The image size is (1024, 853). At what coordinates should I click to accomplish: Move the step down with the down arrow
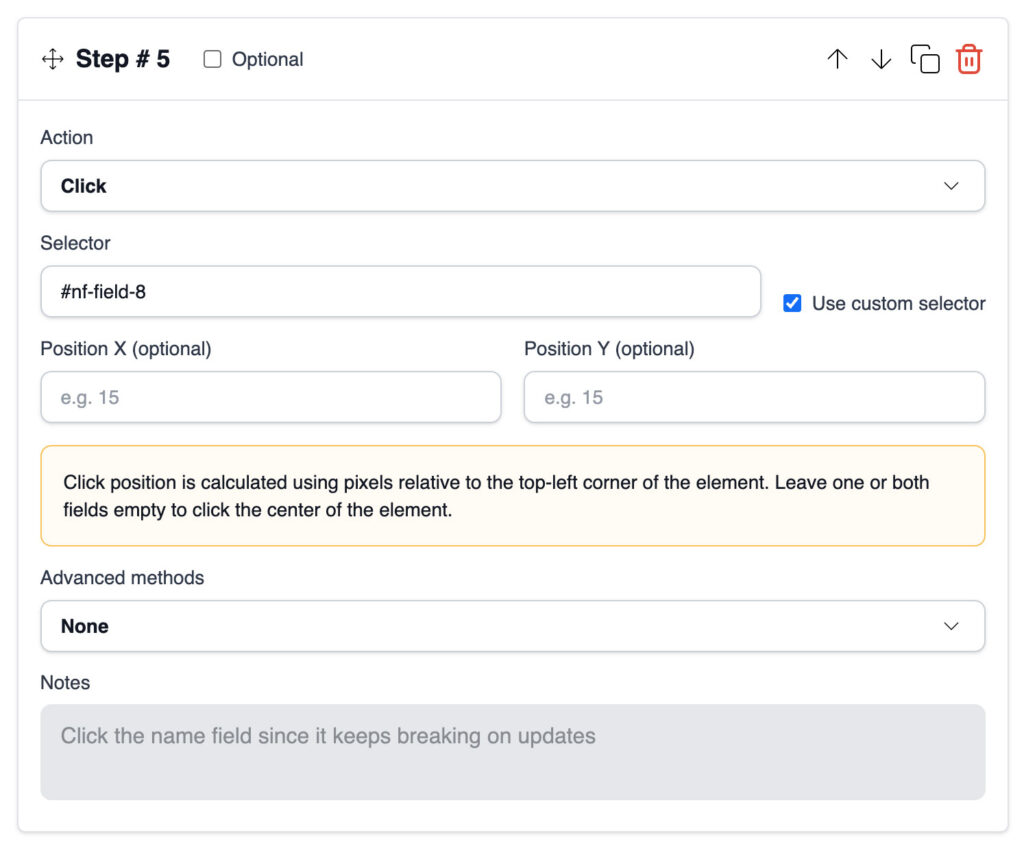coord(880,60)
